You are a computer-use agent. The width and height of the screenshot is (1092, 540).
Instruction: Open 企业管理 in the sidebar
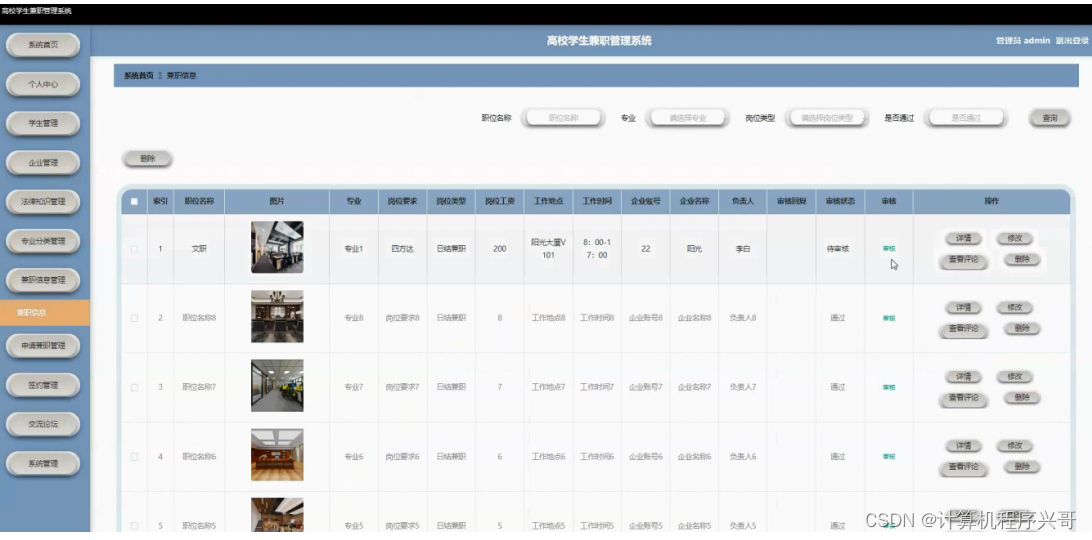coord(43,162)
